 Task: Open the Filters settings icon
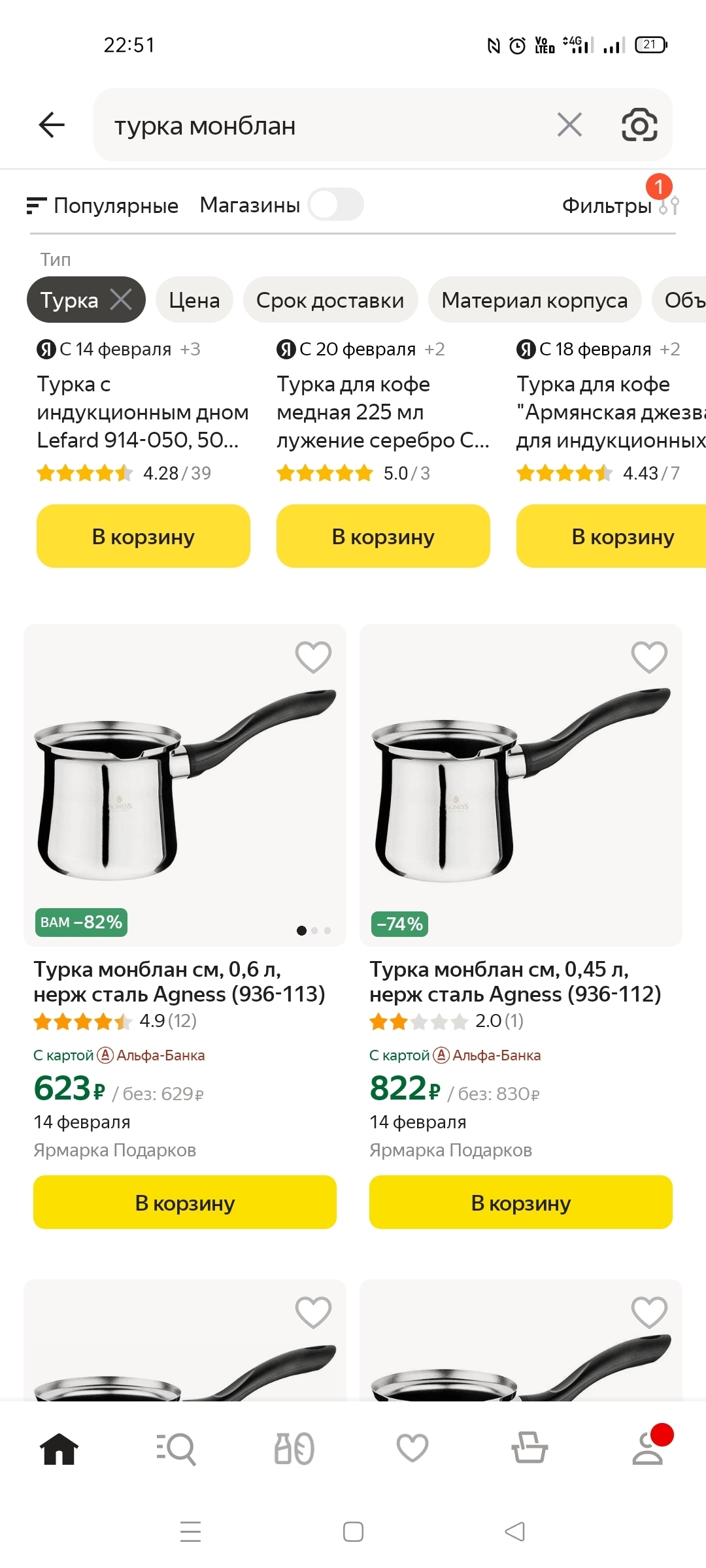point(669,206)
